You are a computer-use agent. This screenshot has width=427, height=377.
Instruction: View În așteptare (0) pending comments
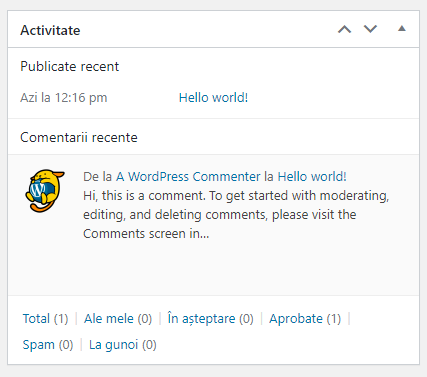point(210,319)
